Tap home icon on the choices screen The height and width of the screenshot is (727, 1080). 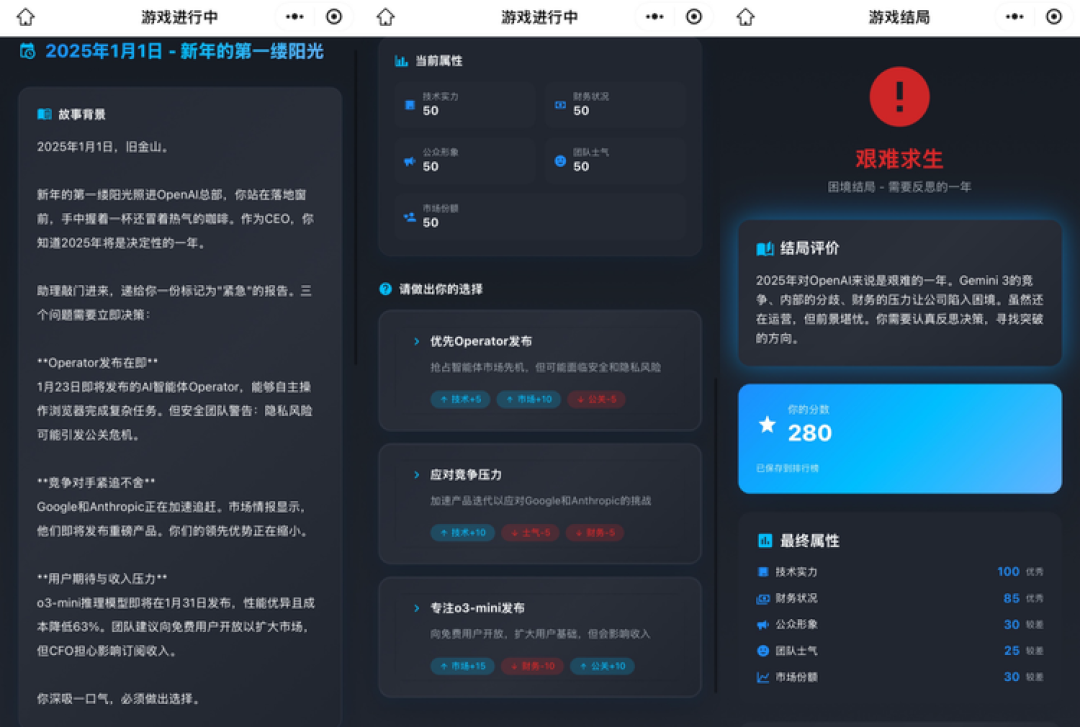[x=386, y=17]
